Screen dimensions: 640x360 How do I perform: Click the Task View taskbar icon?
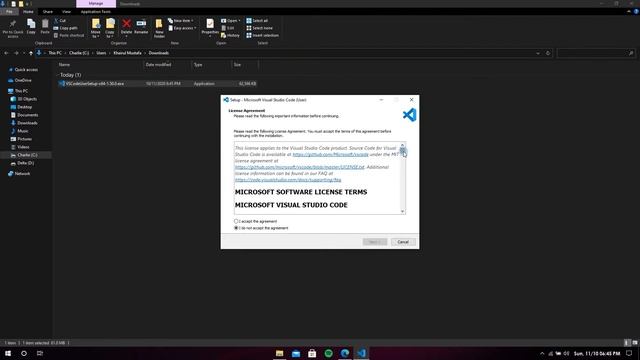(x=40, y=353)
